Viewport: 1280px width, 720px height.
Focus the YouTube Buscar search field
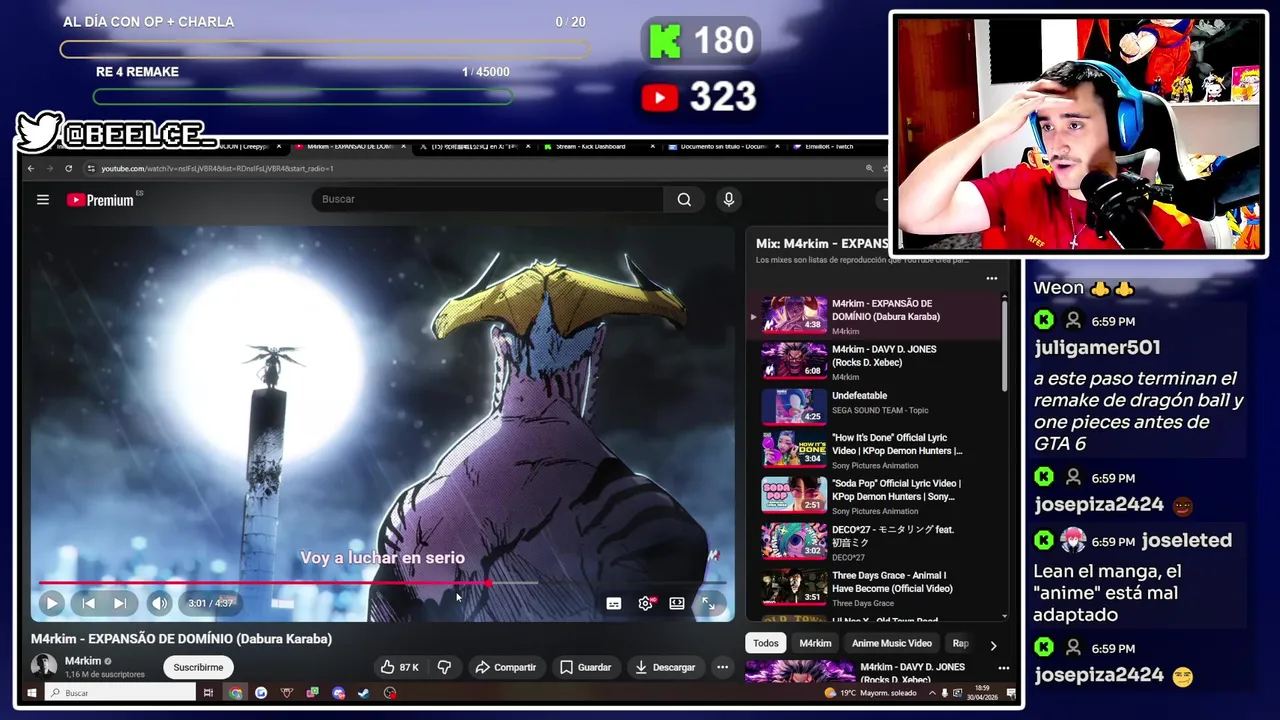pyautogui.click(x=487, y=199)
